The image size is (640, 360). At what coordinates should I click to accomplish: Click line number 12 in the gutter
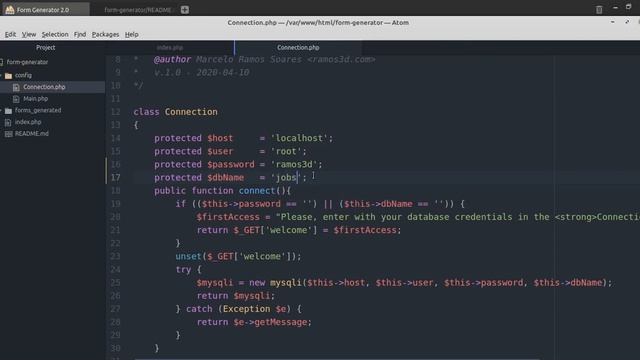pyautogui.click(x=116, y=112)
